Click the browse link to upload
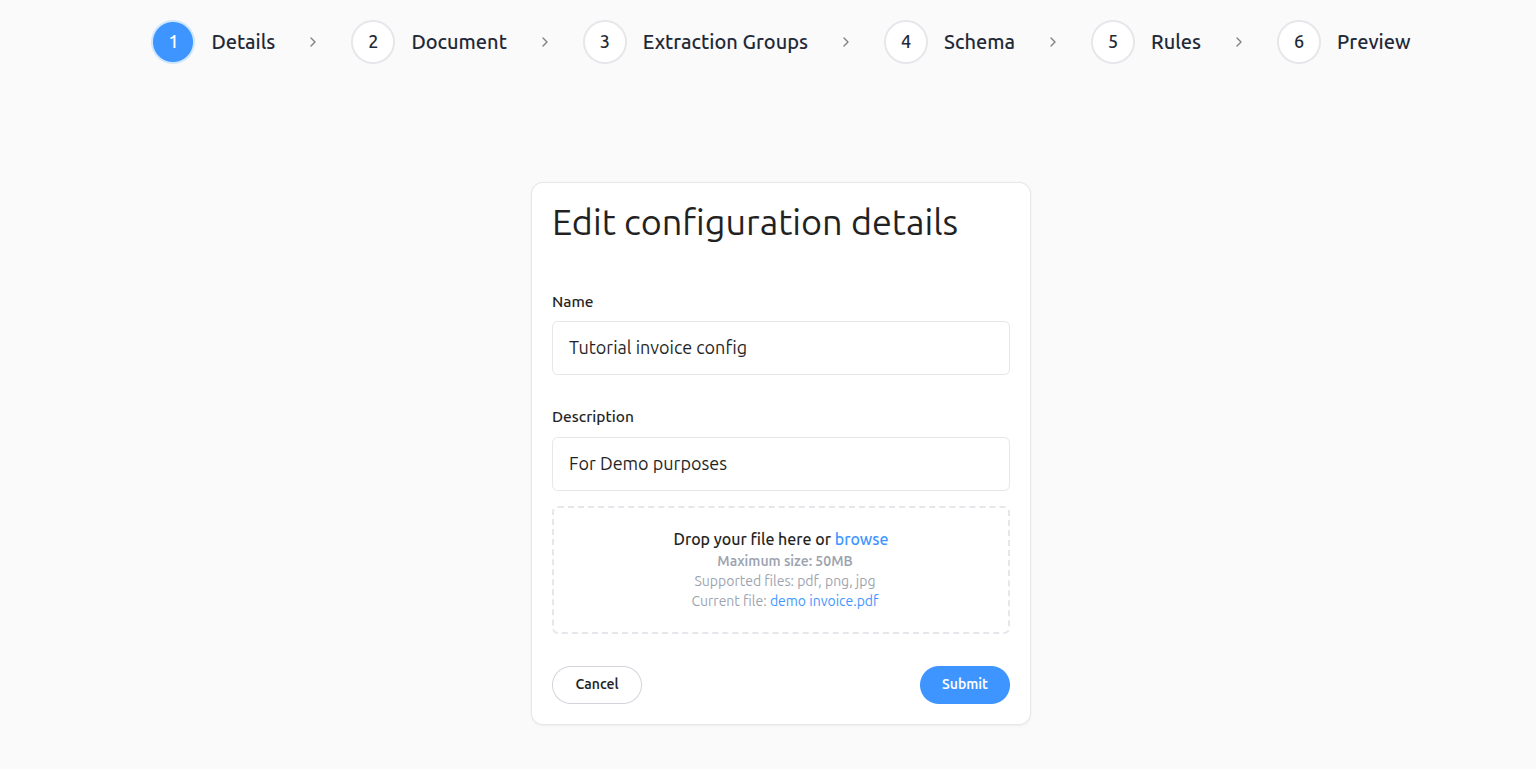This screenshot has height=769, width=1536. click(x=861, y=539)
